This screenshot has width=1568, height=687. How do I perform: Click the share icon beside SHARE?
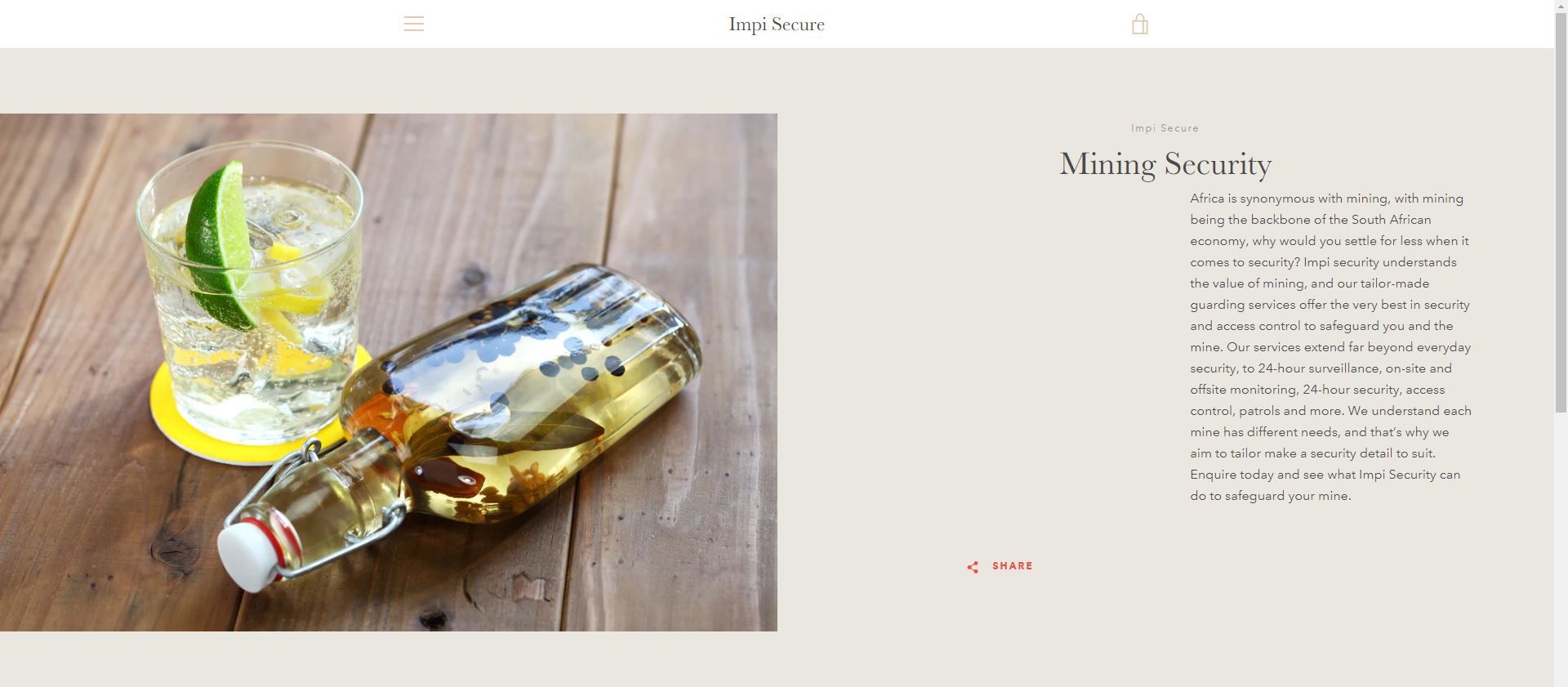tap(973, 567)
